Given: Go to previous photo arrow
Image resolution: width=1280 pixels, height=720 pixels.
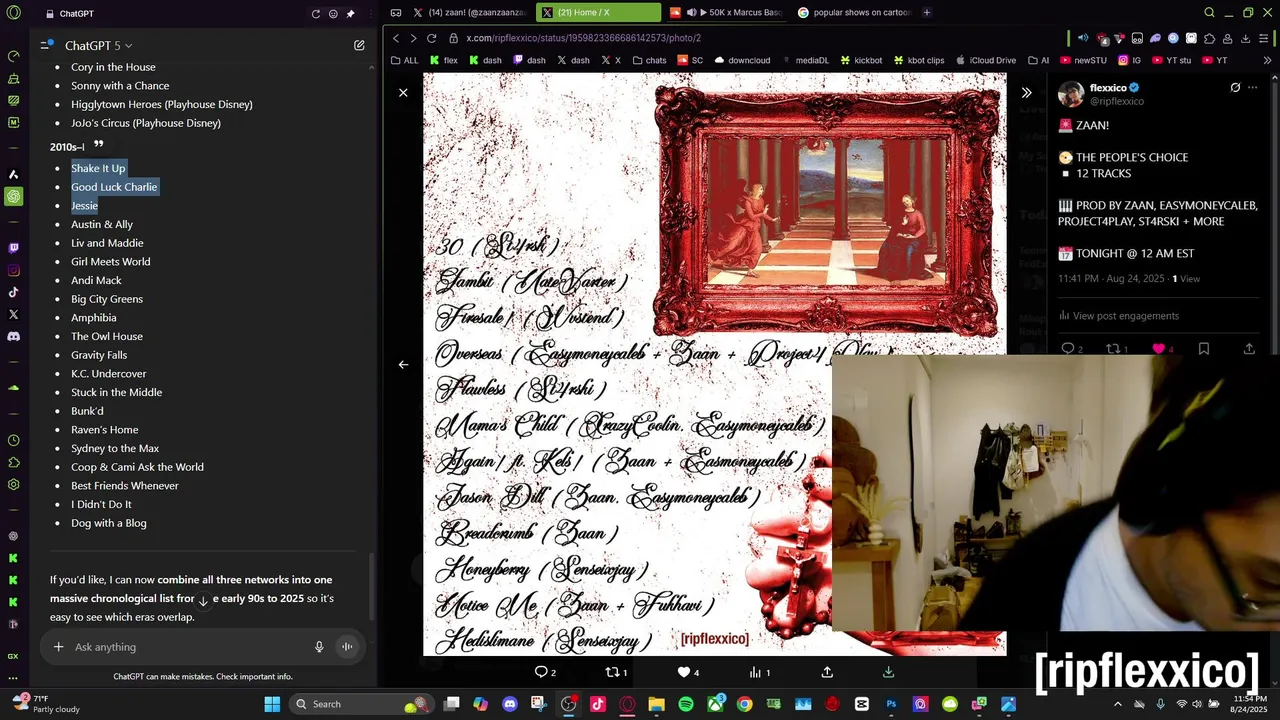Looking at the screenshot, I should pos(403,365).
